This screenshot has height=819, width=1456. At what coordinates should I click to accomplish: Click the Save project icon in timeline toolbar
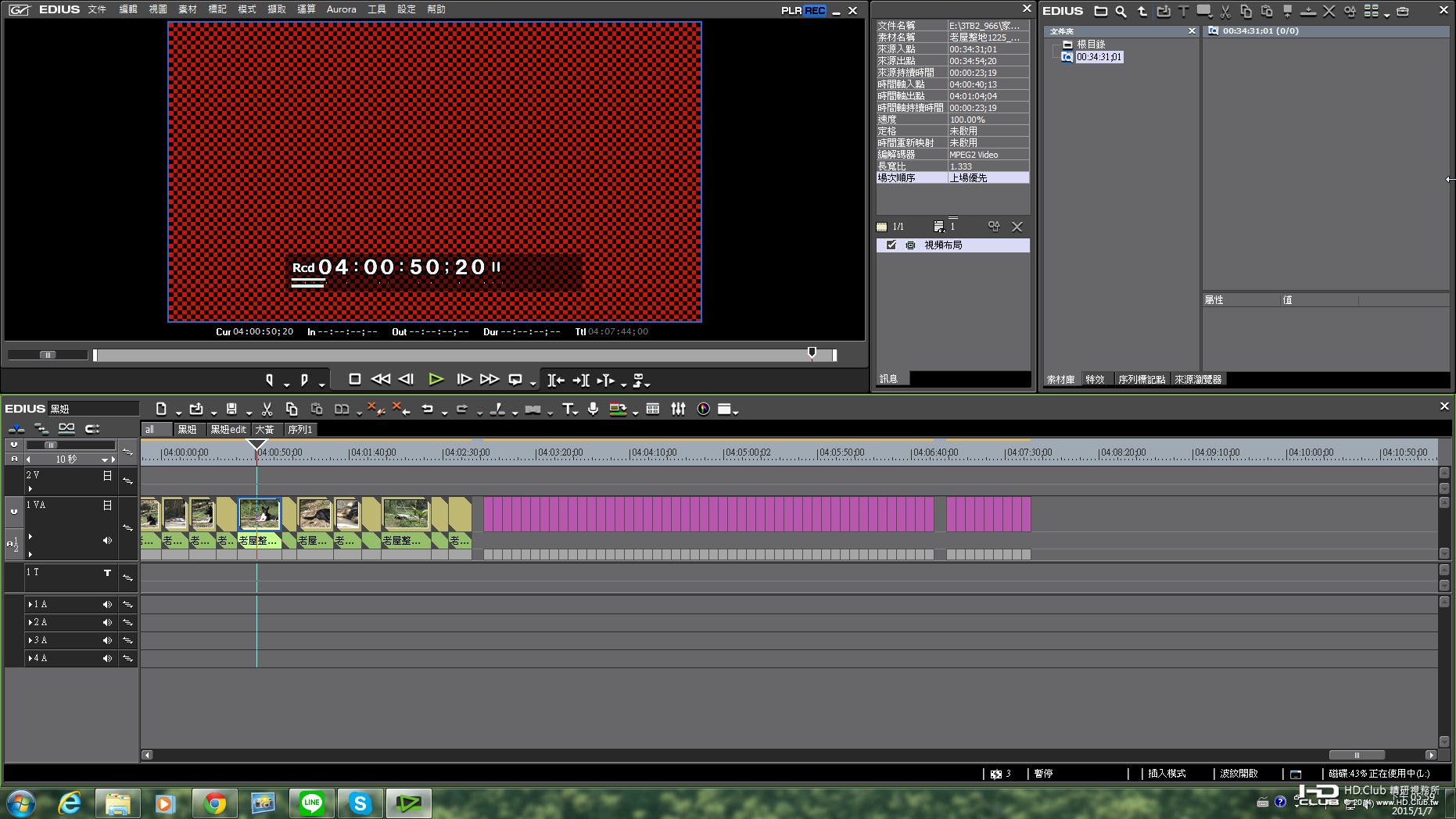[x=231, y=409]
